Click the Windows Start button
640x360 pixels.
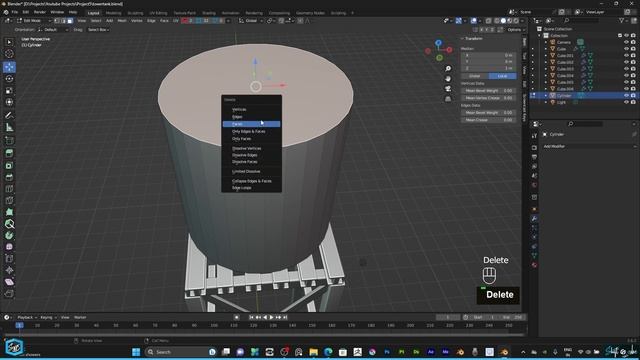[136, 351]
